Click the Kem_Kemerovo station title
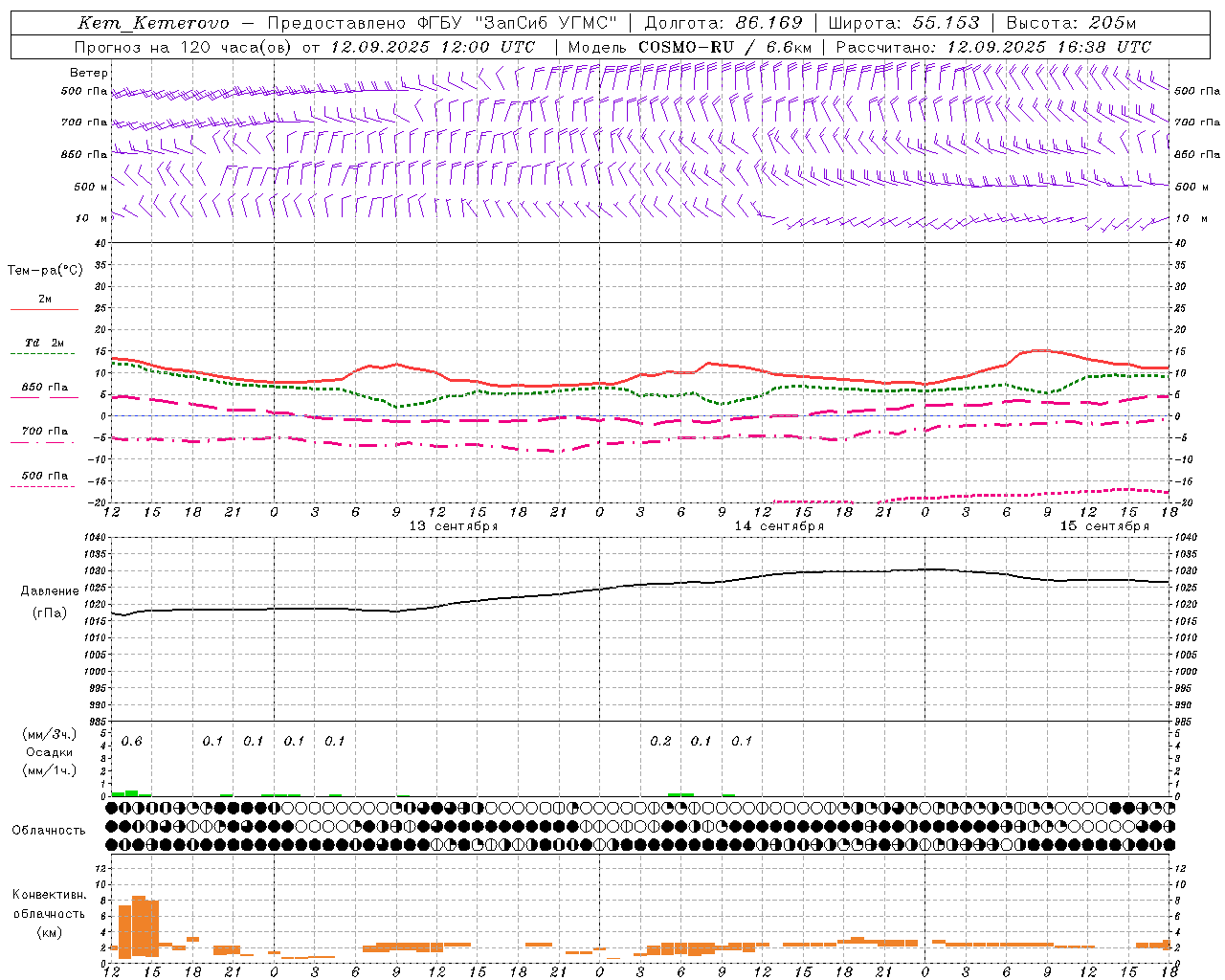1225x980 pixels. point(153,23)
